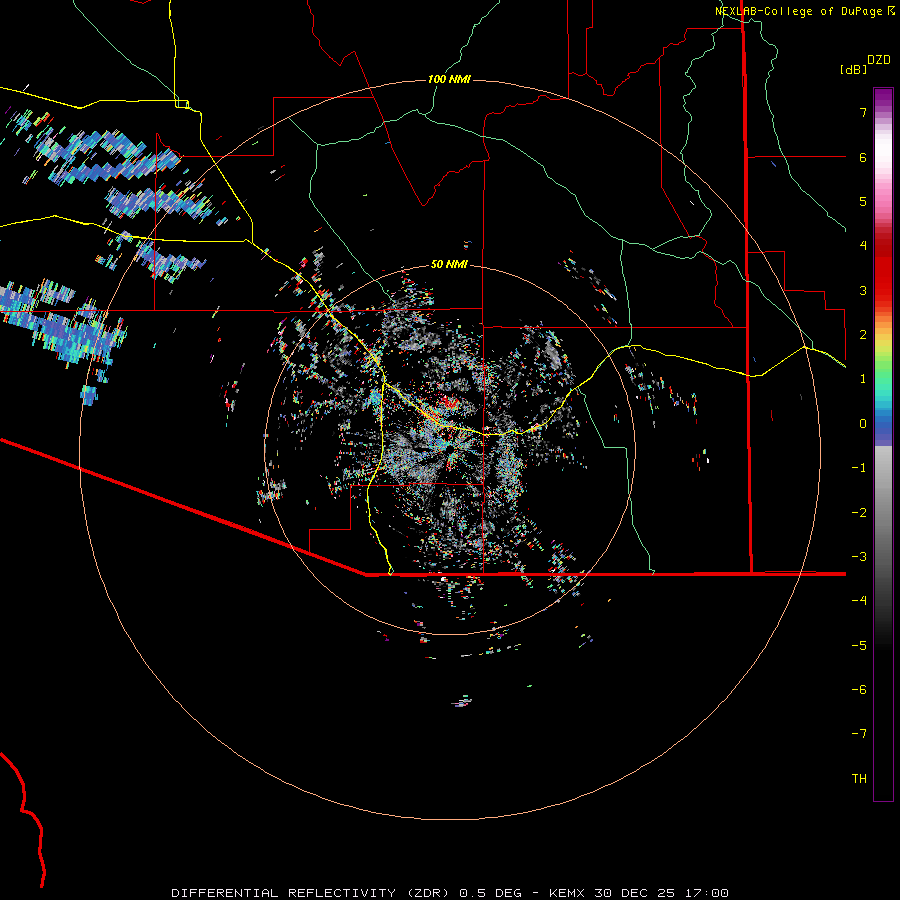Click the 0 value on the color scale
The height and width of the screenshot is (900, 900).
click(863, 424)
